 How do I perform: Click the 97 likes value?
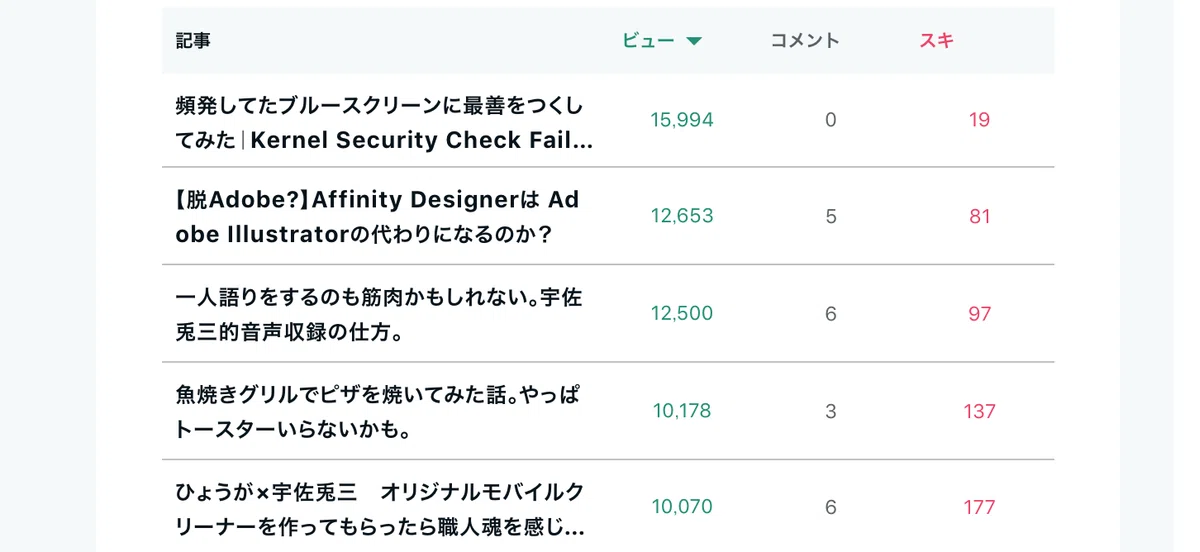click(x=979, y=314)
